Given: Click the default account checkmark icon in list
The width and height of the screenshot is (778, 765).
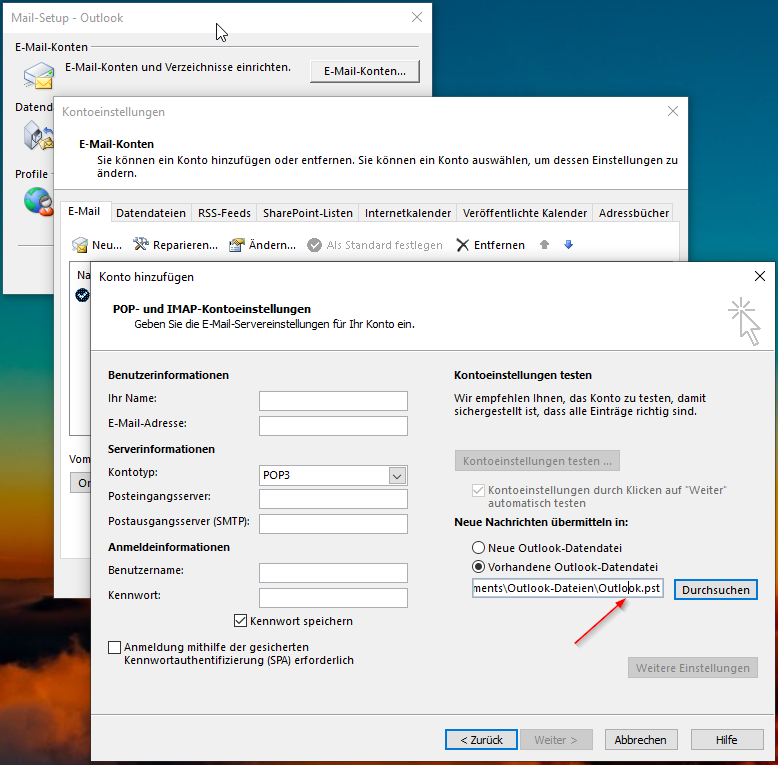Looking at the screenshot, I should point(82,295).
